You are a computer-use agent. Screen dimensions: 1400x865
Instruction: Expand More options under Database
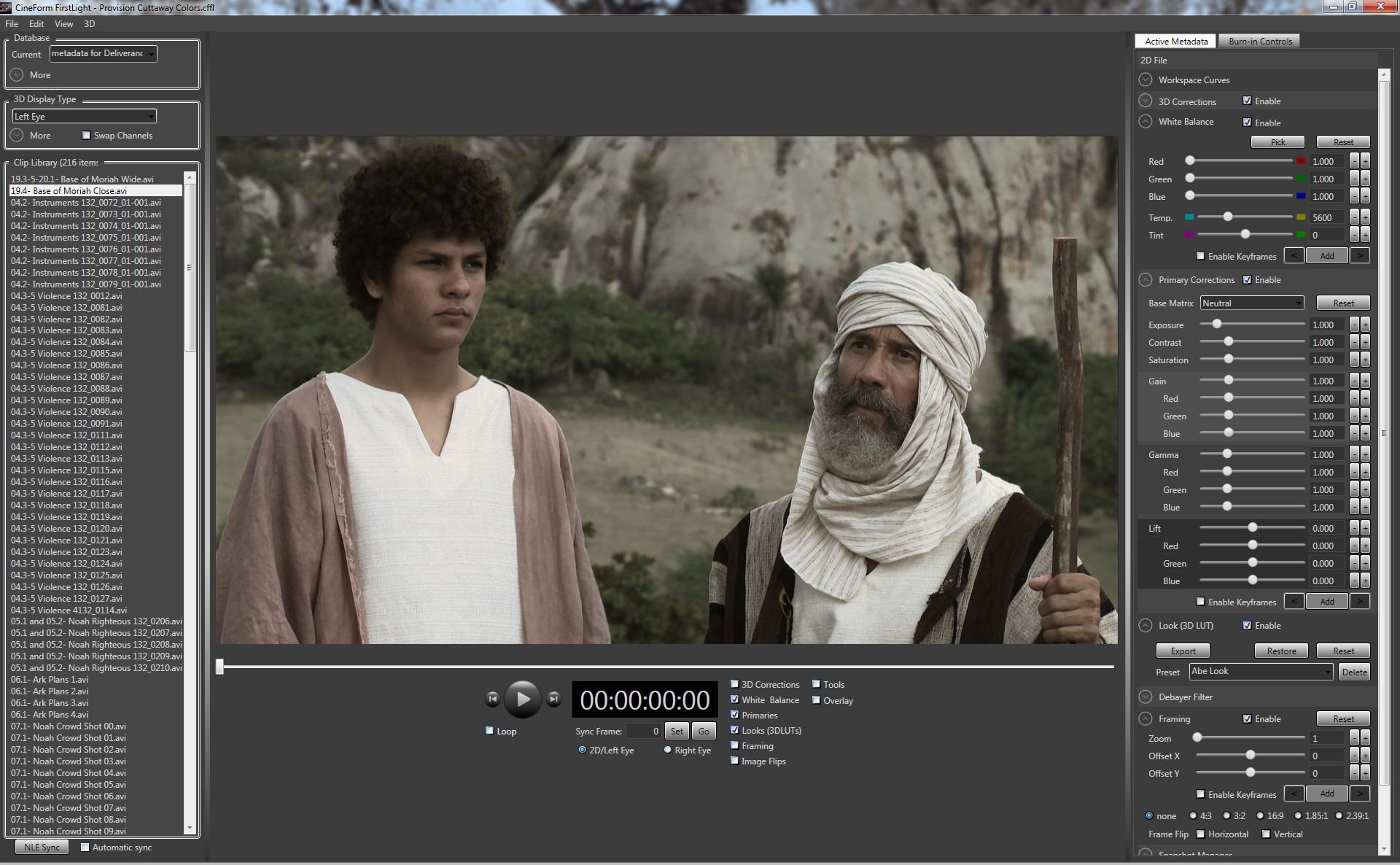click(17, 74)
